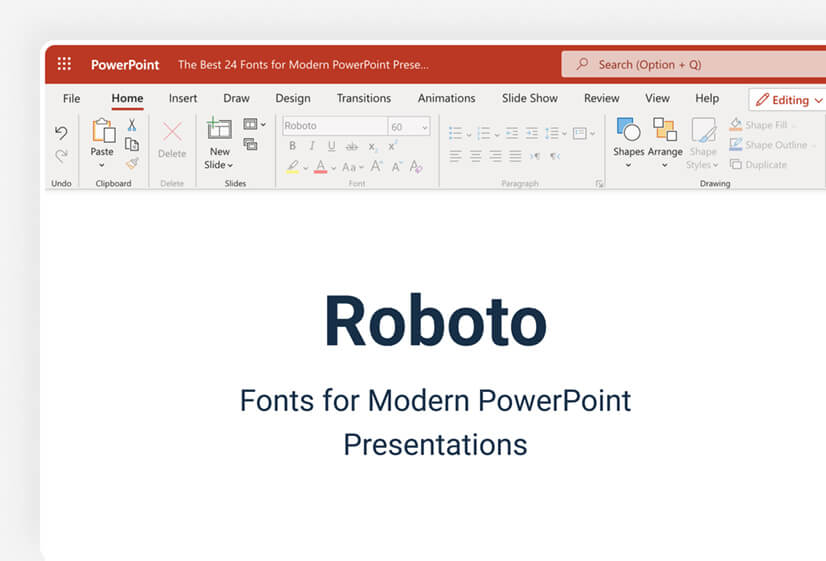
Task: Click the PowerPoint app name link
Action: click(125, 65)
